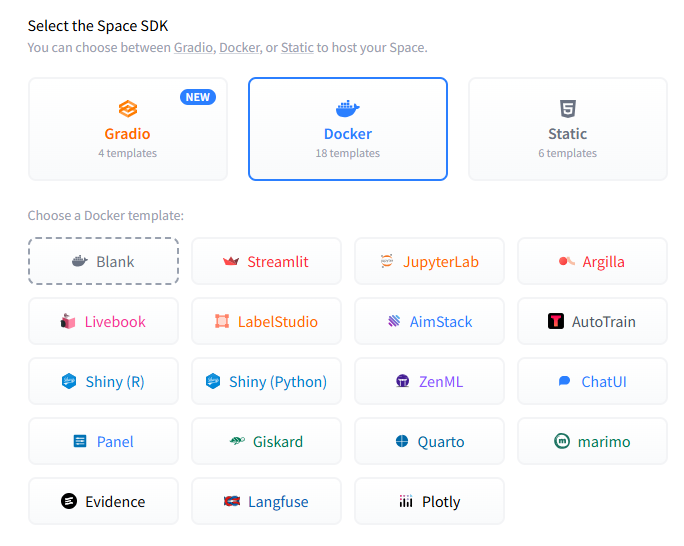Pick the Static SDK card

[x=567, y=129]
